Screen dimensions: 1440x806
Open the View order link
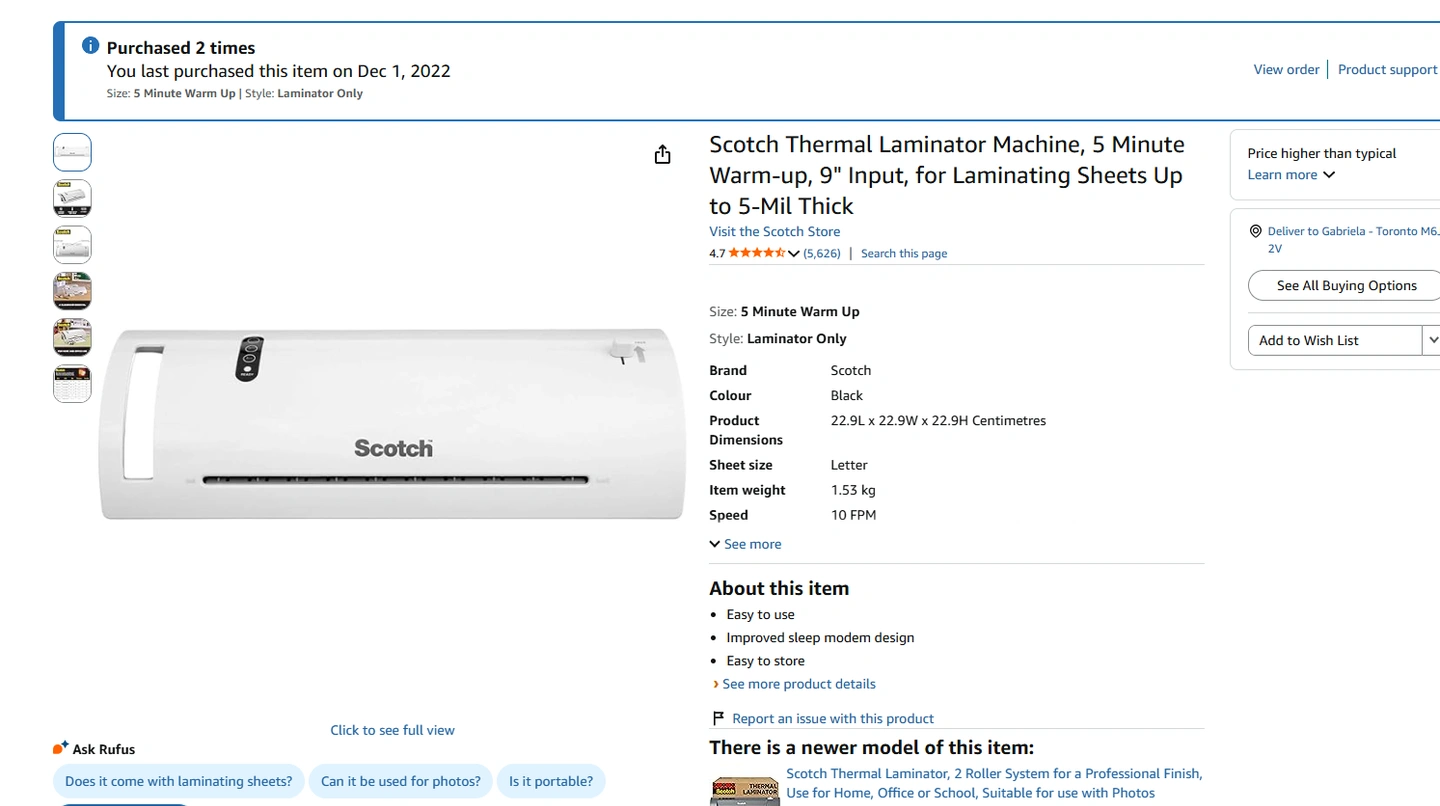pyautogui.click(x=1286, y=69)
